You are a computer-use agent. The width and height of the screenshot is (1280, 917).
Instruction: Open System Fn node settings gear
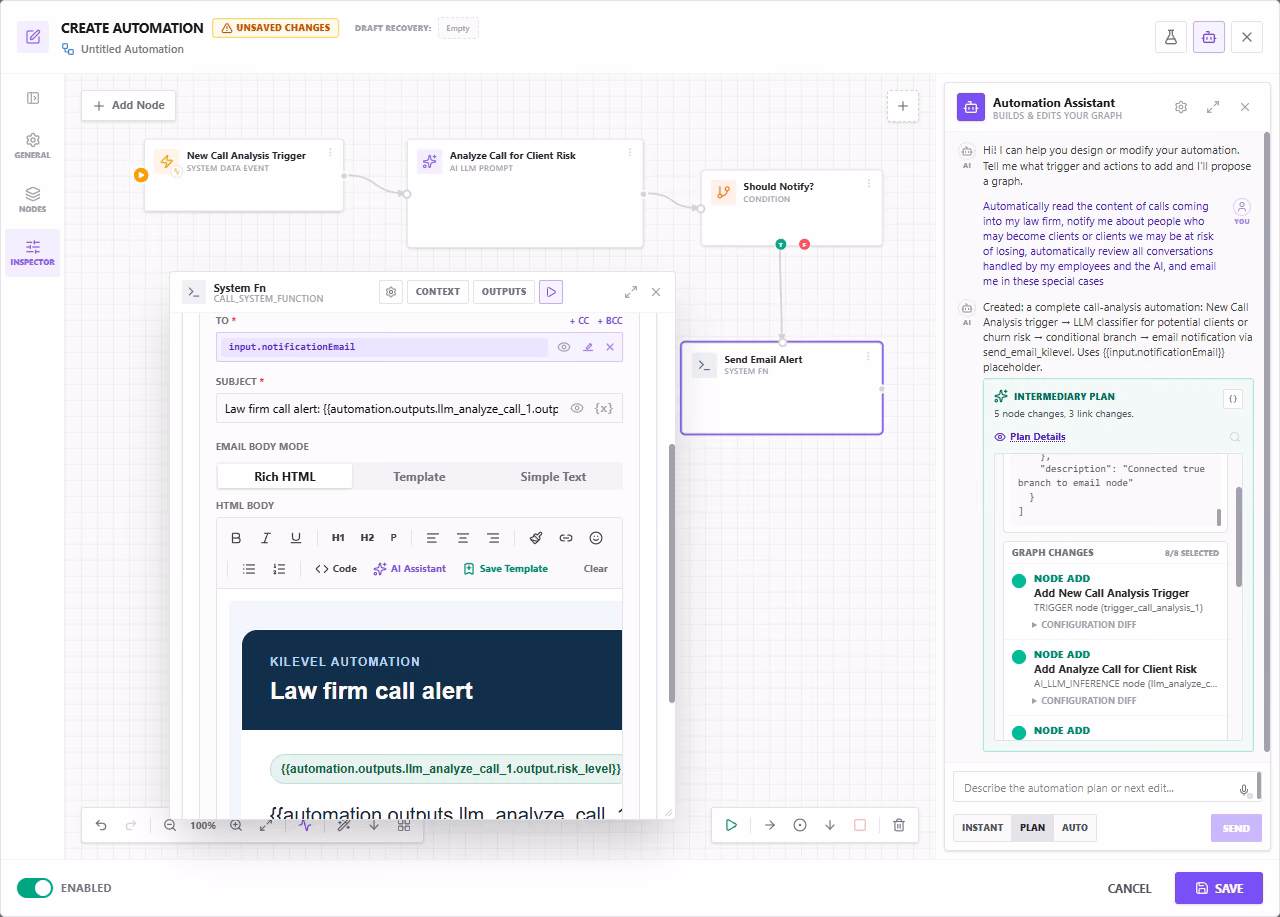[x=391, y=292]
